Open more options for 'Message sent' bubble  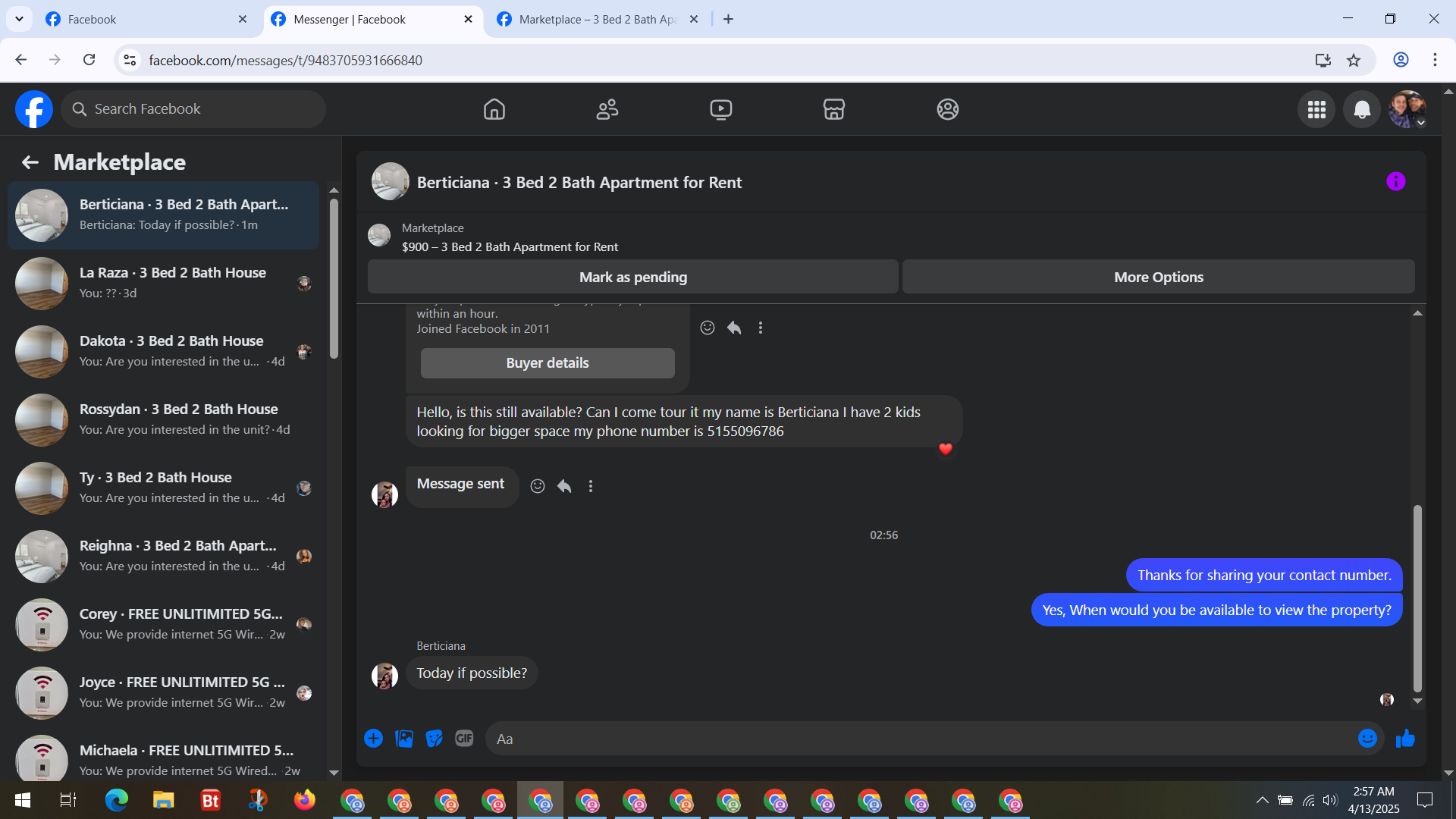591,486
